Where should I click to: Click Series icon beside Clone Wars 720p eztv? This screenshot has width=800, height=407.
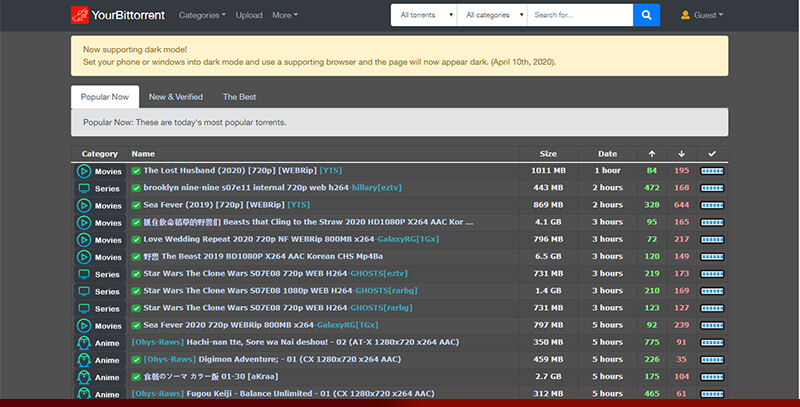(x=84, y=274)
